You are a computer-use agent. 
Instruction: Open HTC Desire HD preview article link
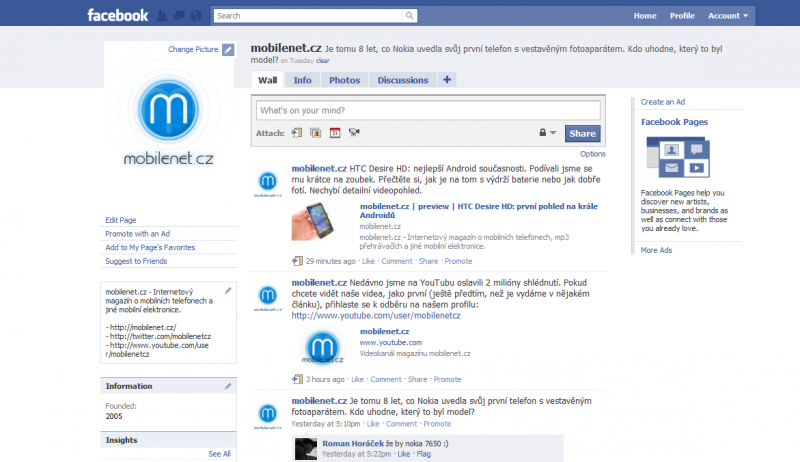click(x=479, y=211)
